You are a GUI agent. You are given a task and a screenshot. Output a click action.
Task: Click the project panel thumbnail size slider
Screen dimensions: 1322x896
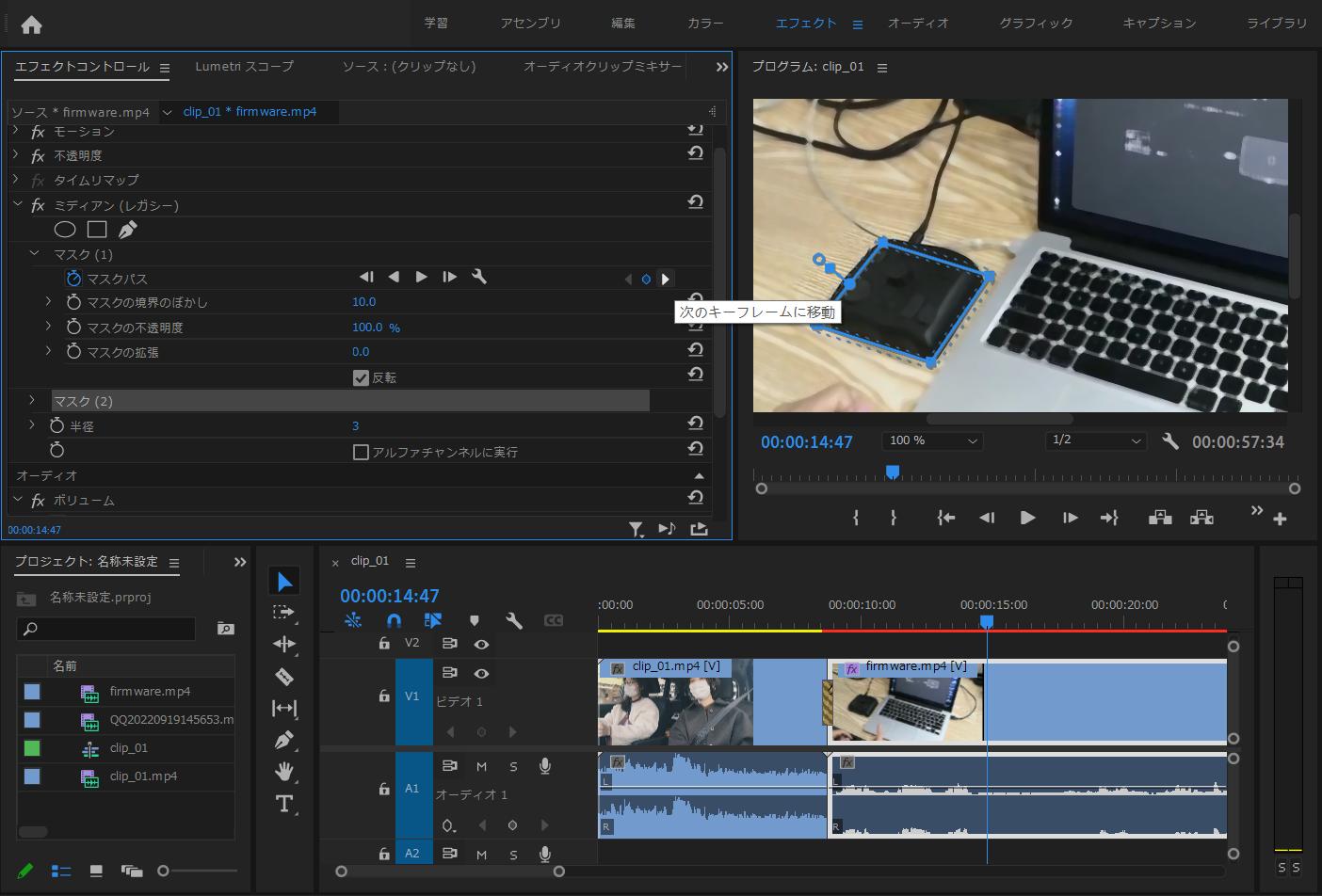point(164,872)
